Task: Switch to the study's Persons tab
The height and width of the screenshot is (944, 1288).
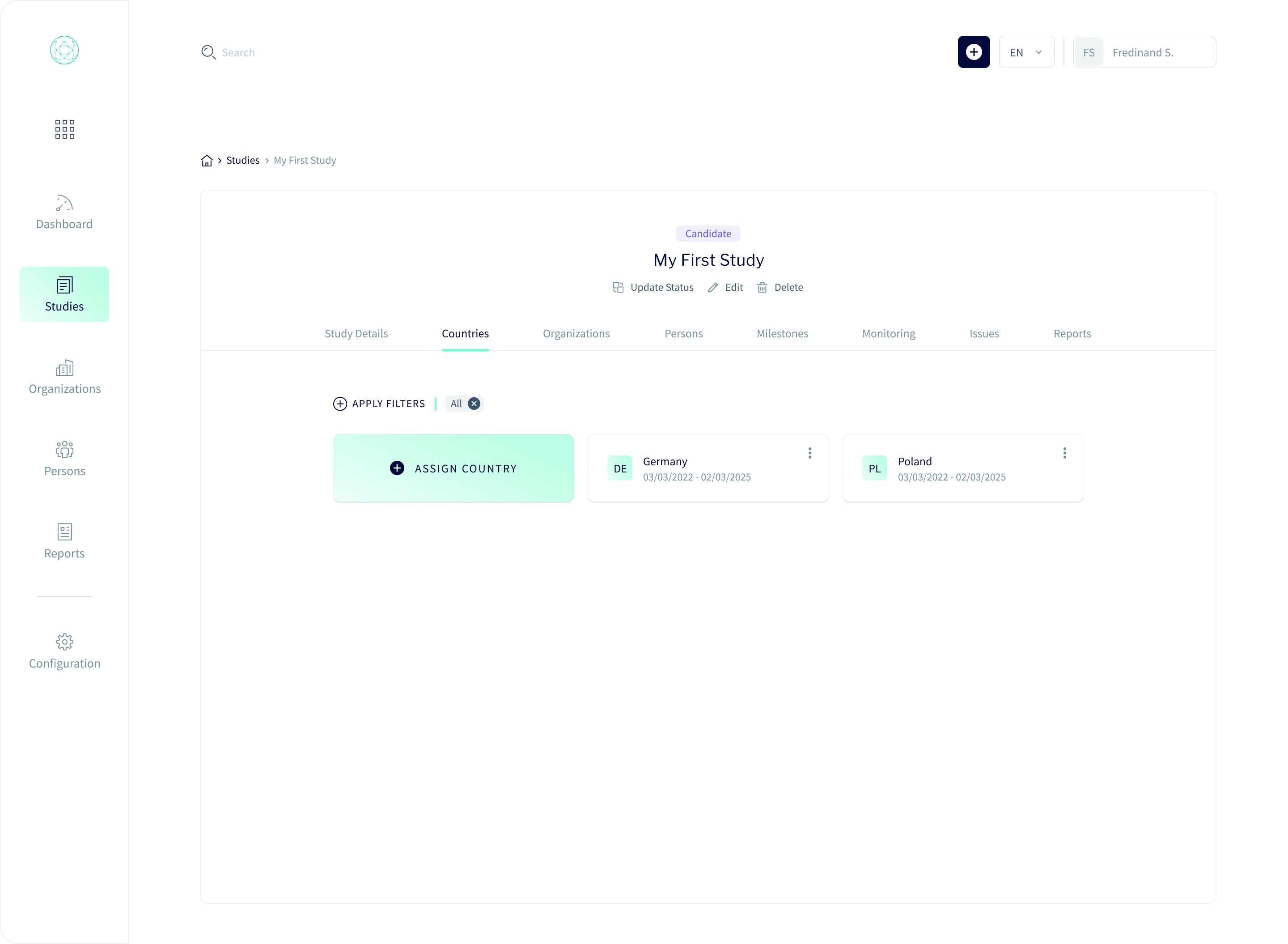Action: point(683,334)
